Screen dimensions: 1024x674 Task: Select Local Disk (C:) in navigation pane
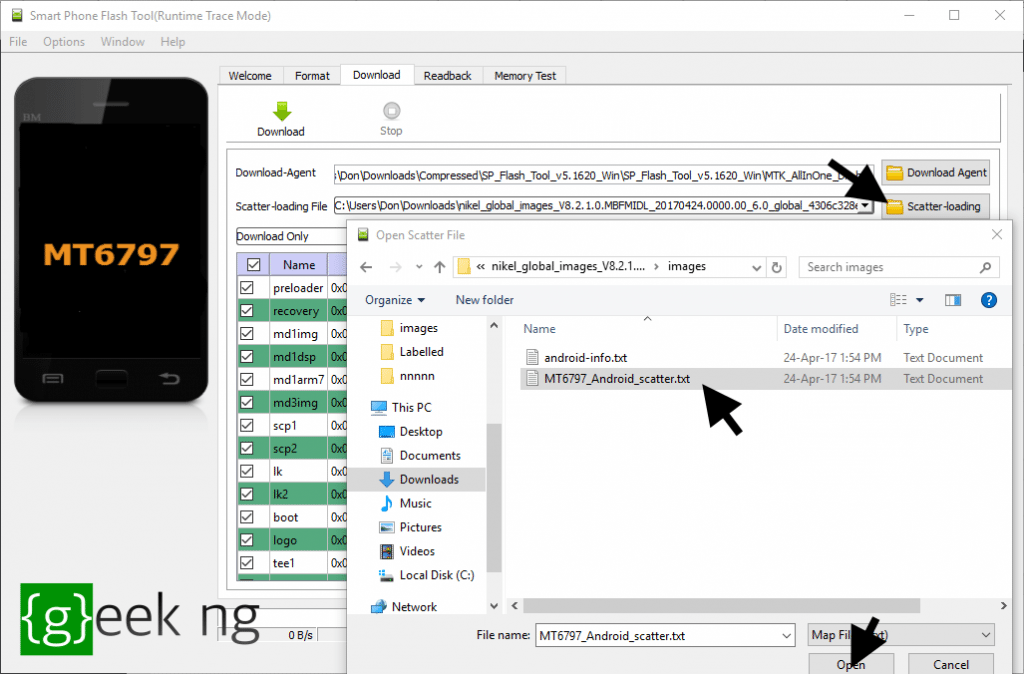pyautogui.click(x=426, y=575)
